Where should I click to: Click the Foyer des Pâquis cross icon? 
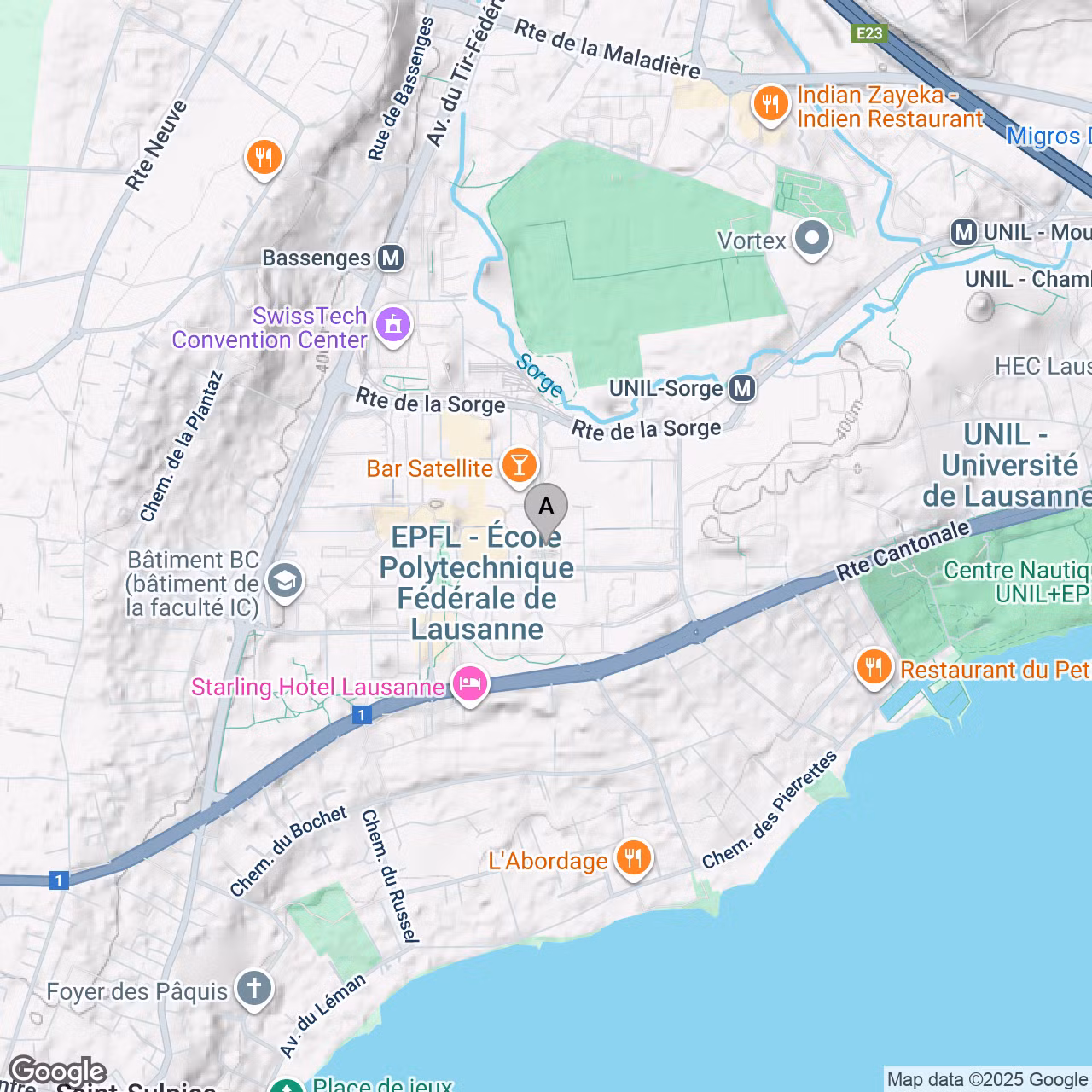tap(253, 990)
